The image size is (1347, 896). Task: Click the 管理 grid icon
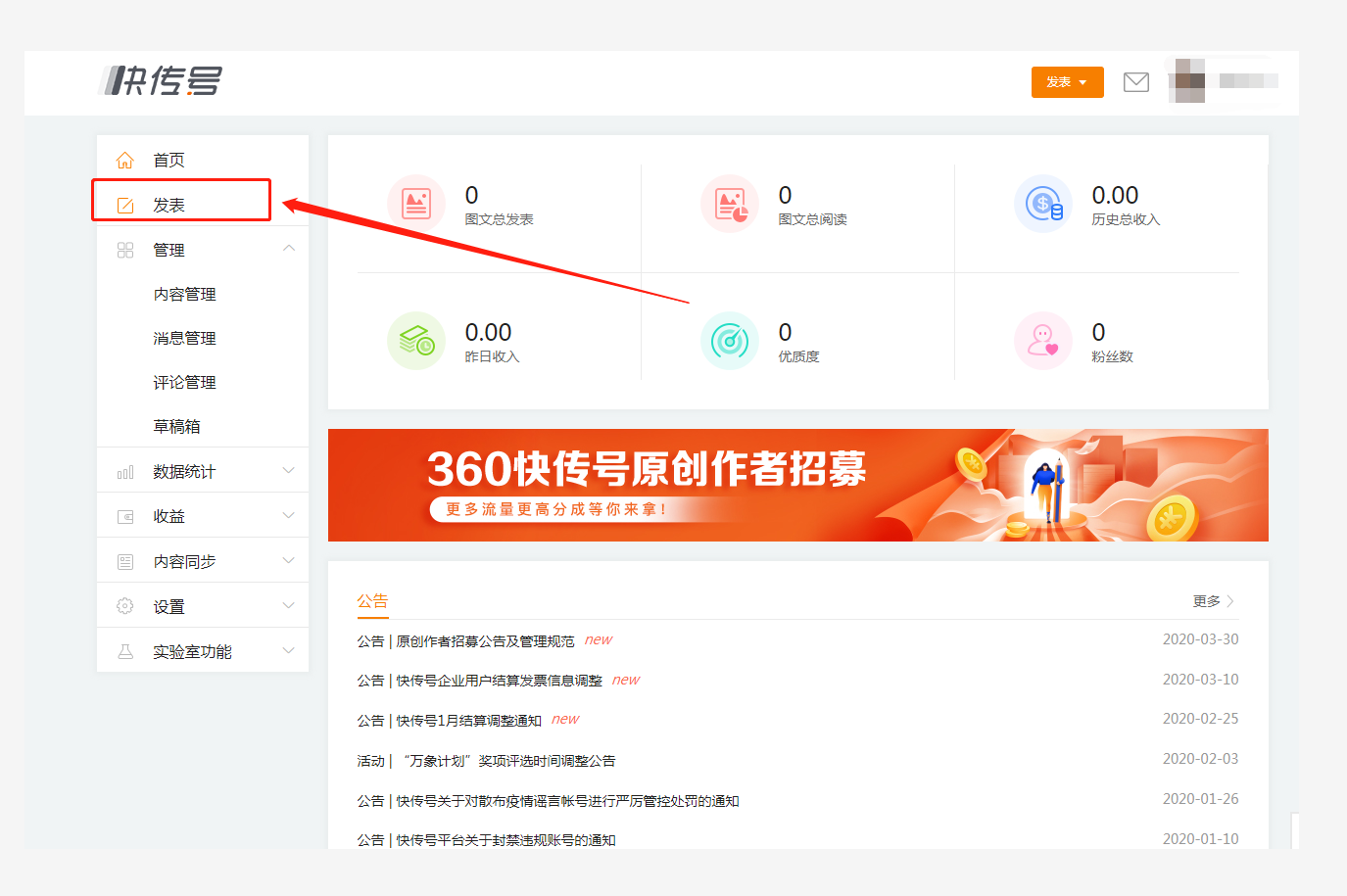pos(125,250)
